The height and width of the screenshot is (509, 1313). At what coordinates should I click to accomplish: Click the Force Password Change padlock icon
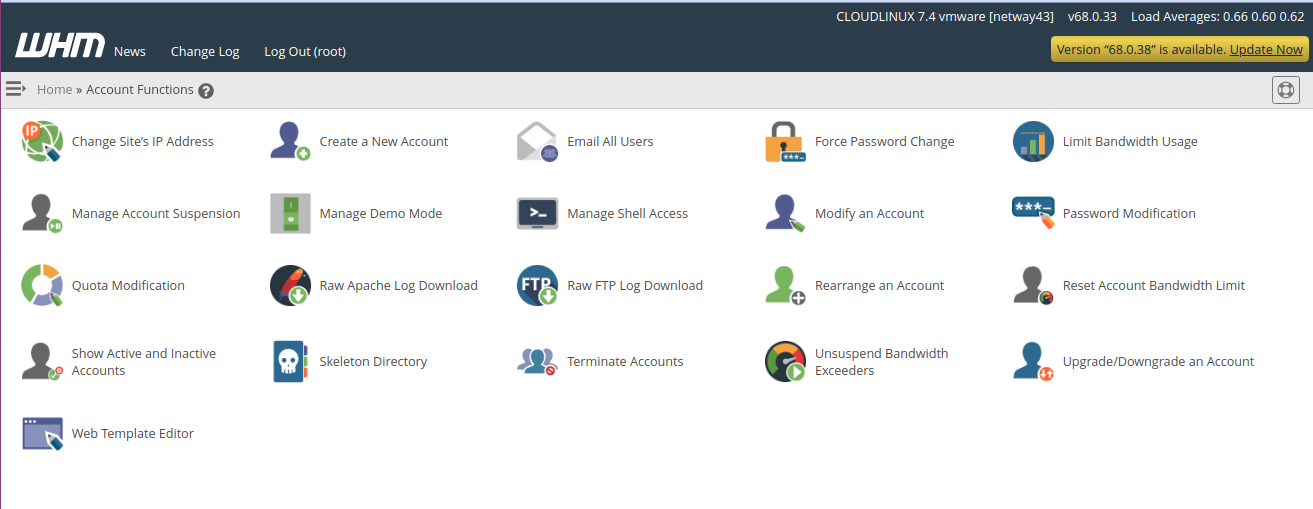785,142
